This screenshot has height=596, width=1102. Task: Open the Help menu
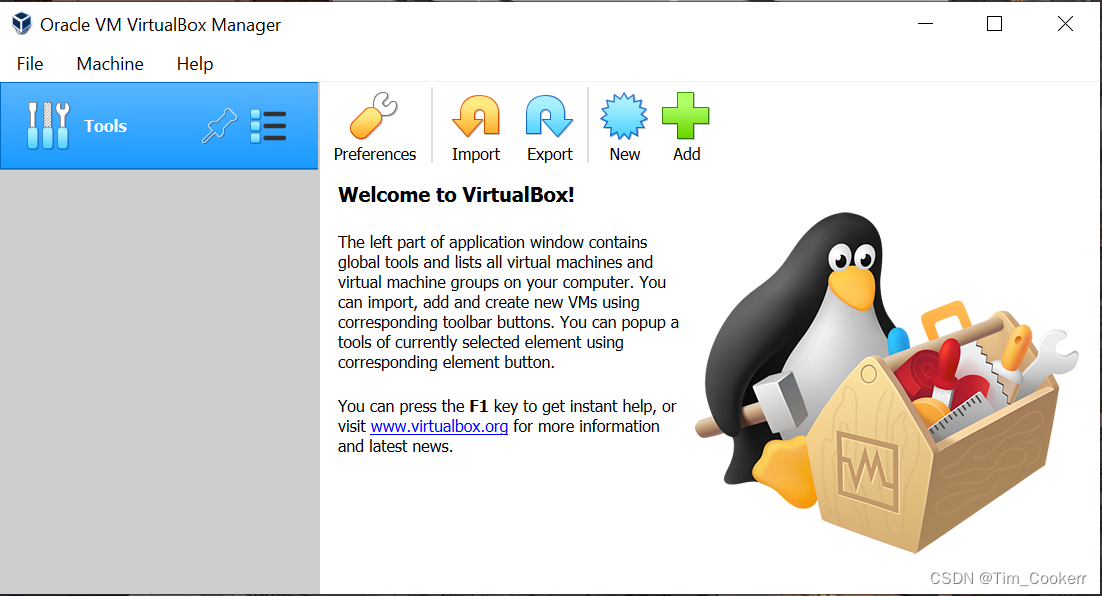(x=194, y=63)
